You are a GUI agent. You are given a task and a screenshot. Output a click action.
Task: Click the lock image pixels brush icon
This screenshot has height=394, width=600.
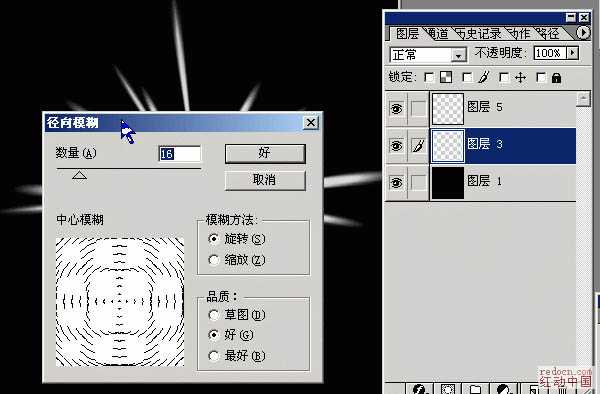(x=484, y=77)
